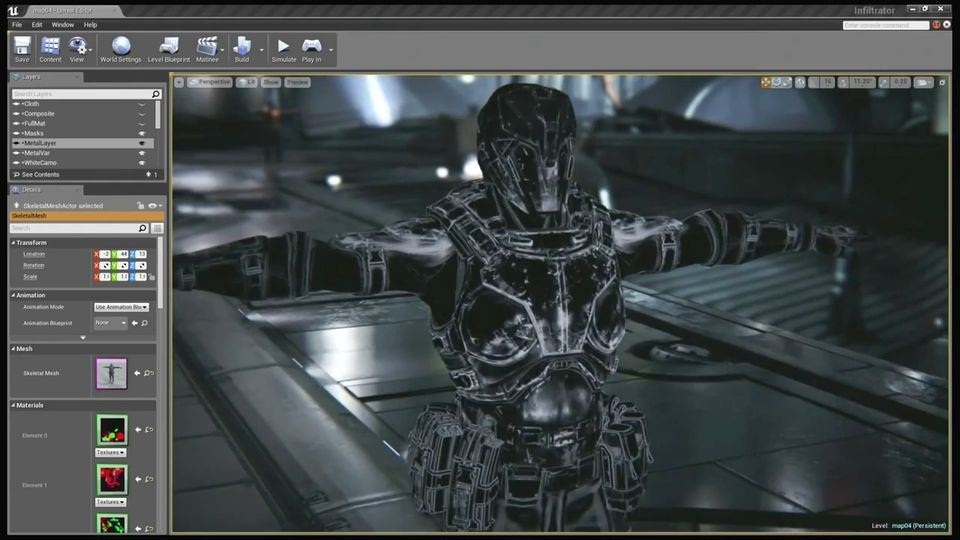The width and height of the screenshot is (960, 540).
Task: Toggle visibility of the Cloth layer
Action: click(142, 104)
